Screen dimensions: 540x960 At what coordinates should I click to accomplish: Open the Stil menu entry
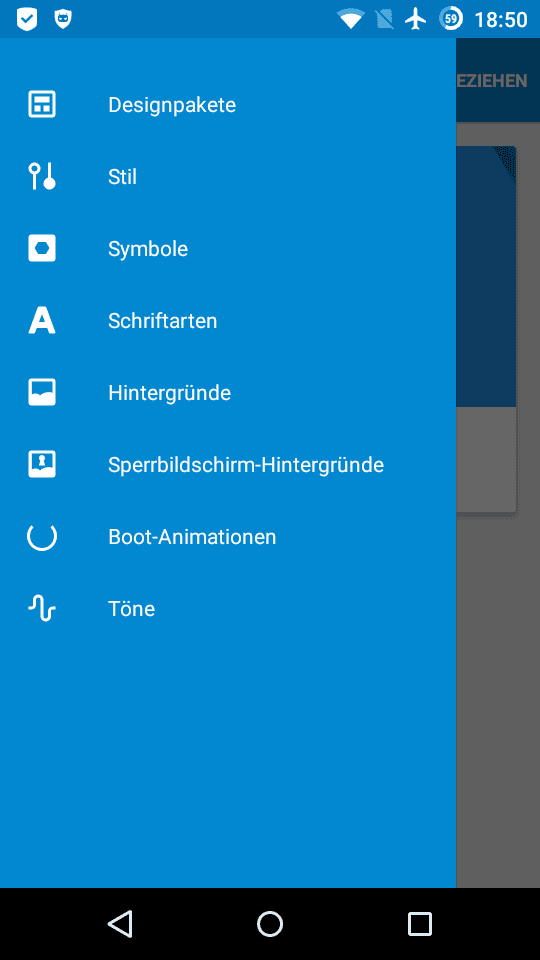coord(122,177)
